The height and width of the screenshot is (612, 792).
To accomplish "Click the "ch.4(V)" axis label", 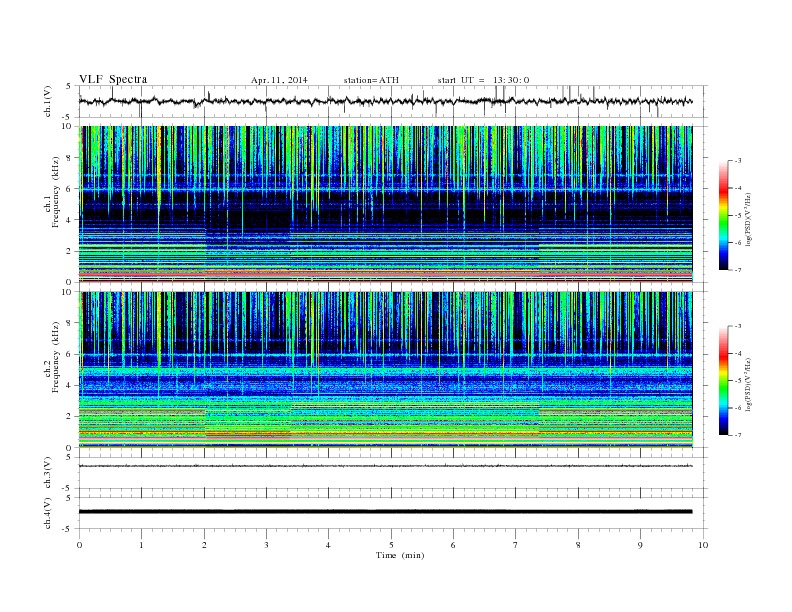I will coord(48,513).
